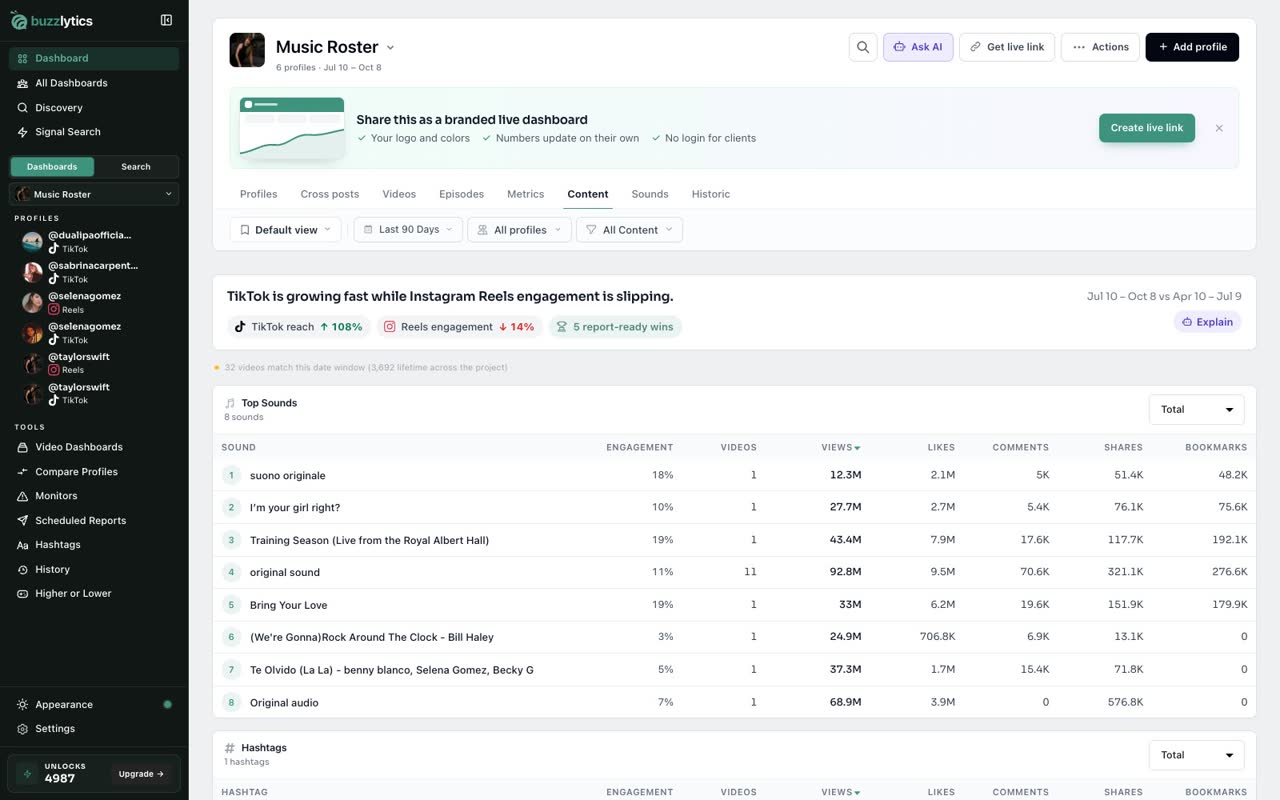Open the All Content filter

629,230
